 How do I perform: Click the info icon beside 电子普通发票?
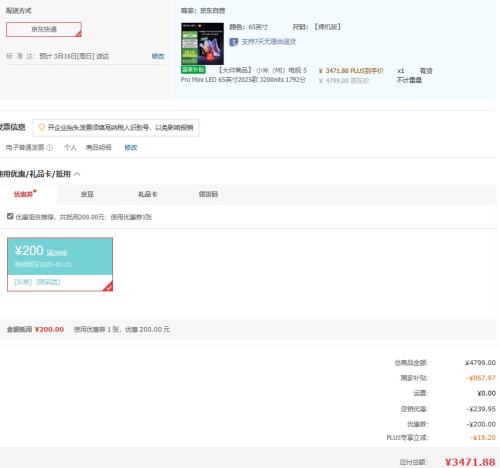(x=49, y=148)
